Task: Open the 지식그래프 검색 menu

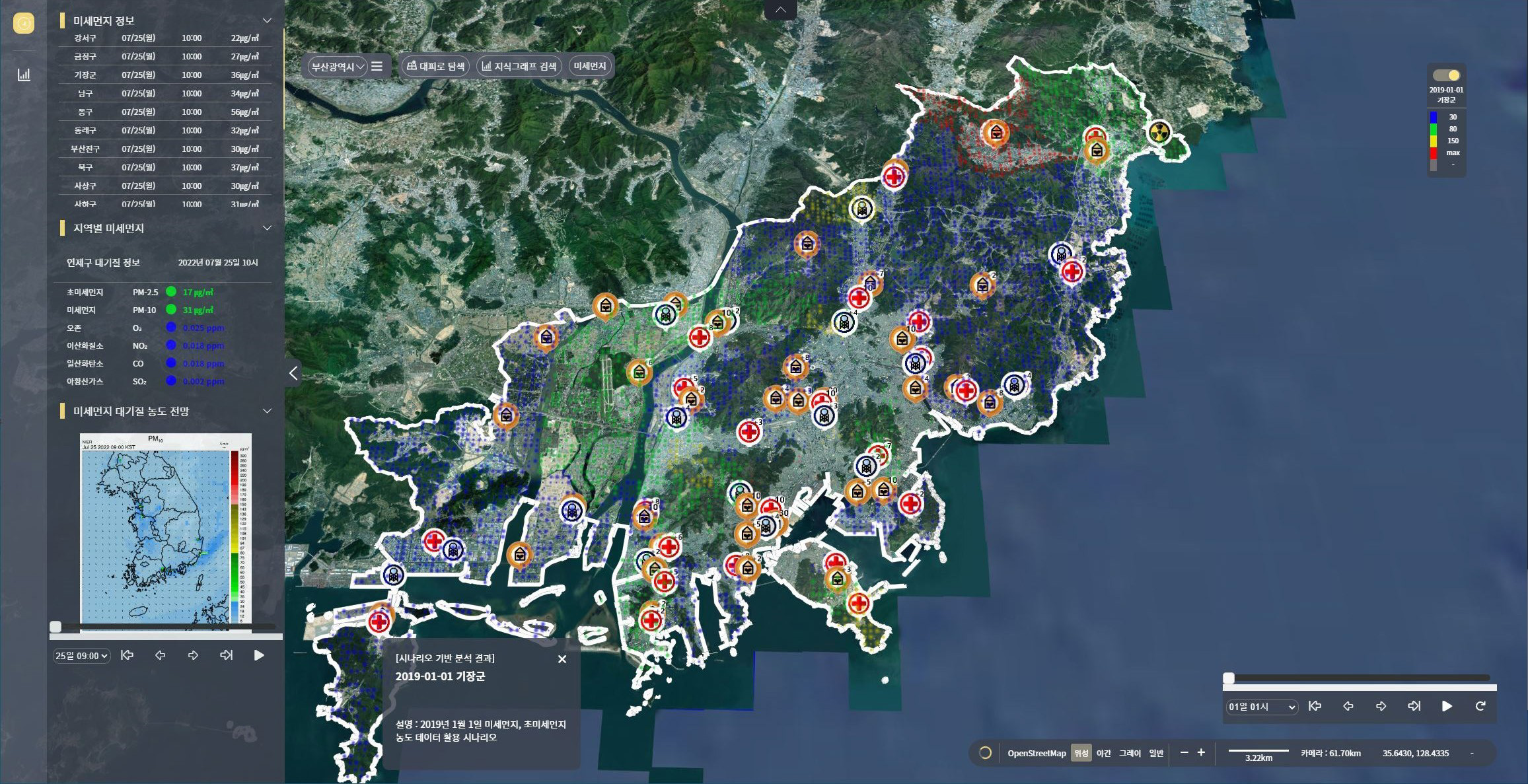Action: (519, 66)
